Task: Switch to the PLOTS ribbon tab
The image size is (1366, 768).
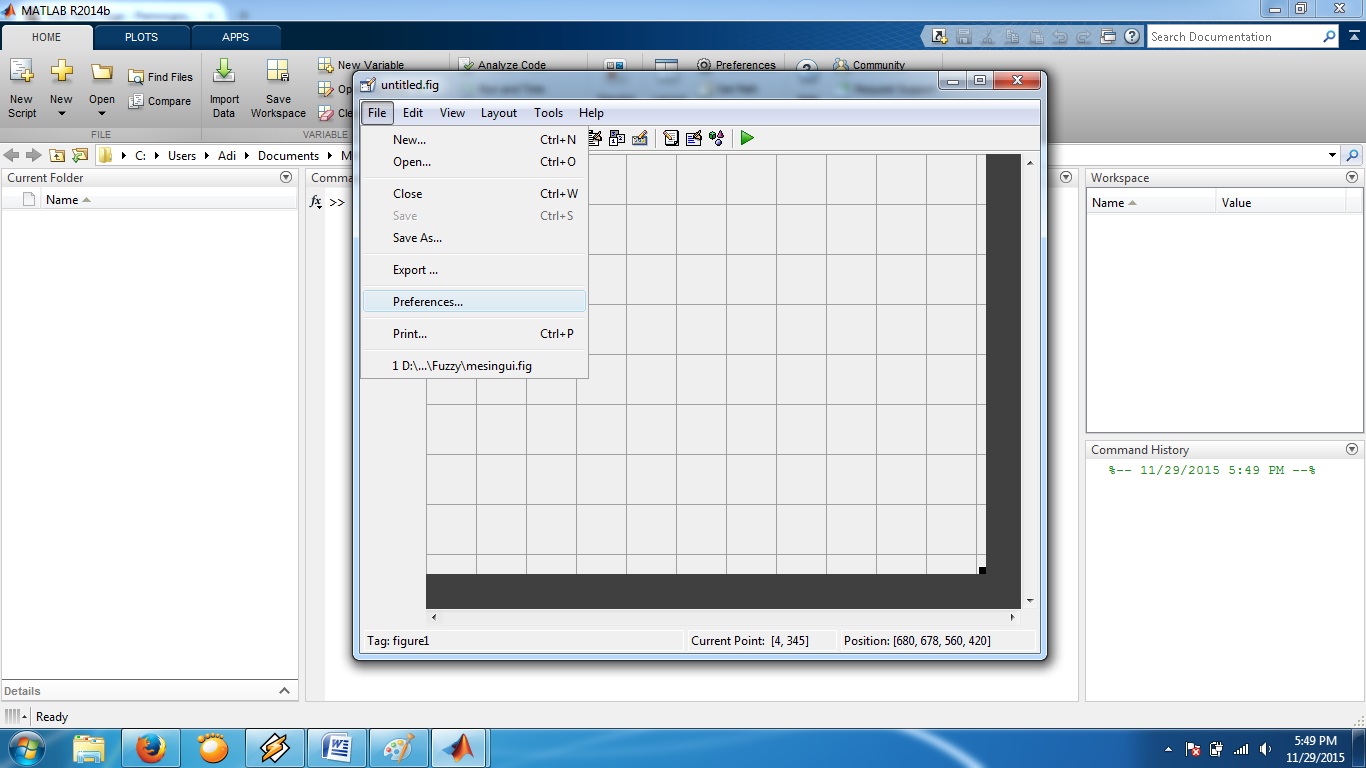Action: pyautogui.click(x=141, y=37)
